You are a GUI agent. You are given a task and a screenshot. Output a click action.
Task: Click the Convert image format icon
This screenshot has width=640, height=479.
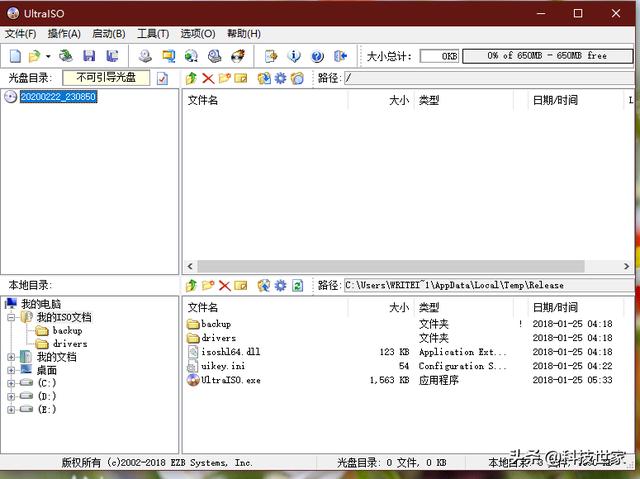[x=168, y=56]
